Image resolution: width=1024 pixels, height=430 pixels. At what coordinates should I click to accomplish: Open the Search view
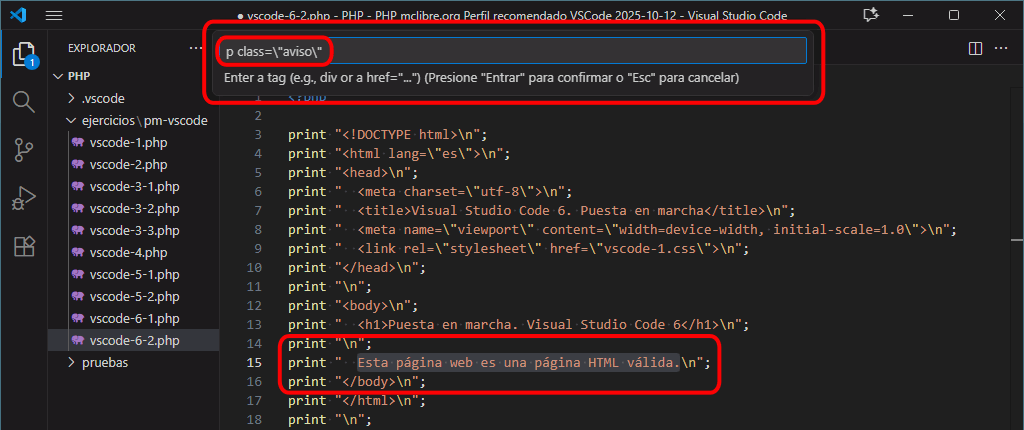click(23, 102)
